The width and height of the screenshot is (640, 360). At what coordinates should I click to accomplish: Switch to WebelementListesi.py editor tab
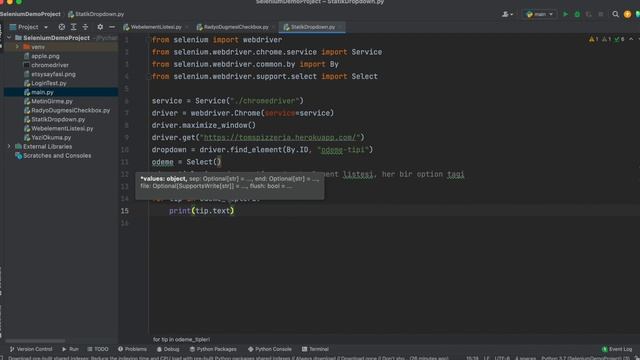click(156, 27)
